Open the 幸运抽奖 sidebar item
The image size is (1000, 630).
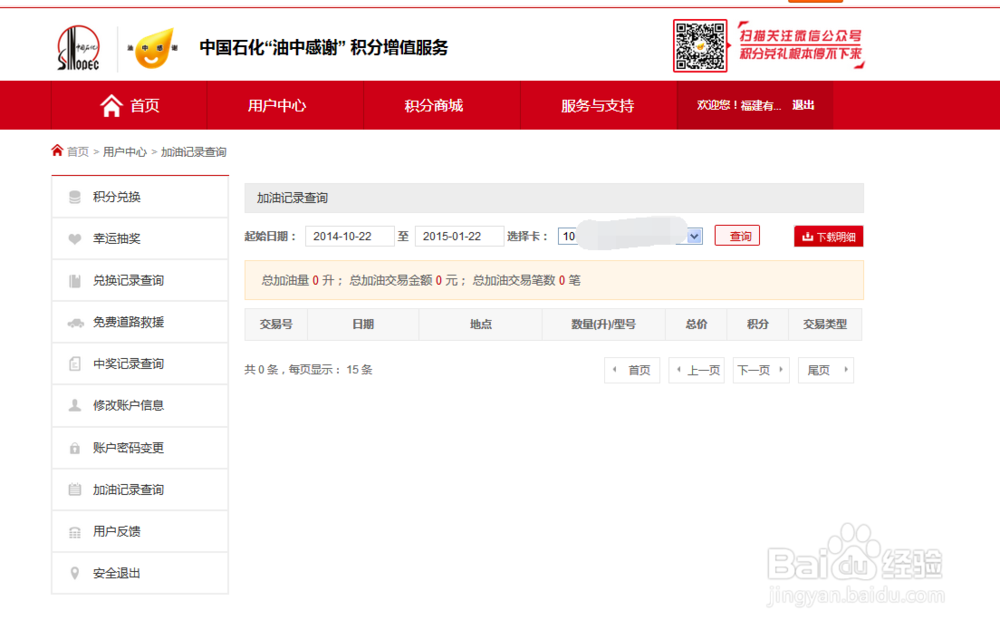point(140,238)
